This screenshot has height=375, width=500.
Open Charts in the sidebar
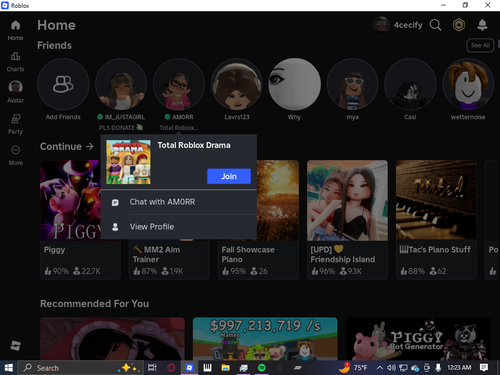coord(15,62)
